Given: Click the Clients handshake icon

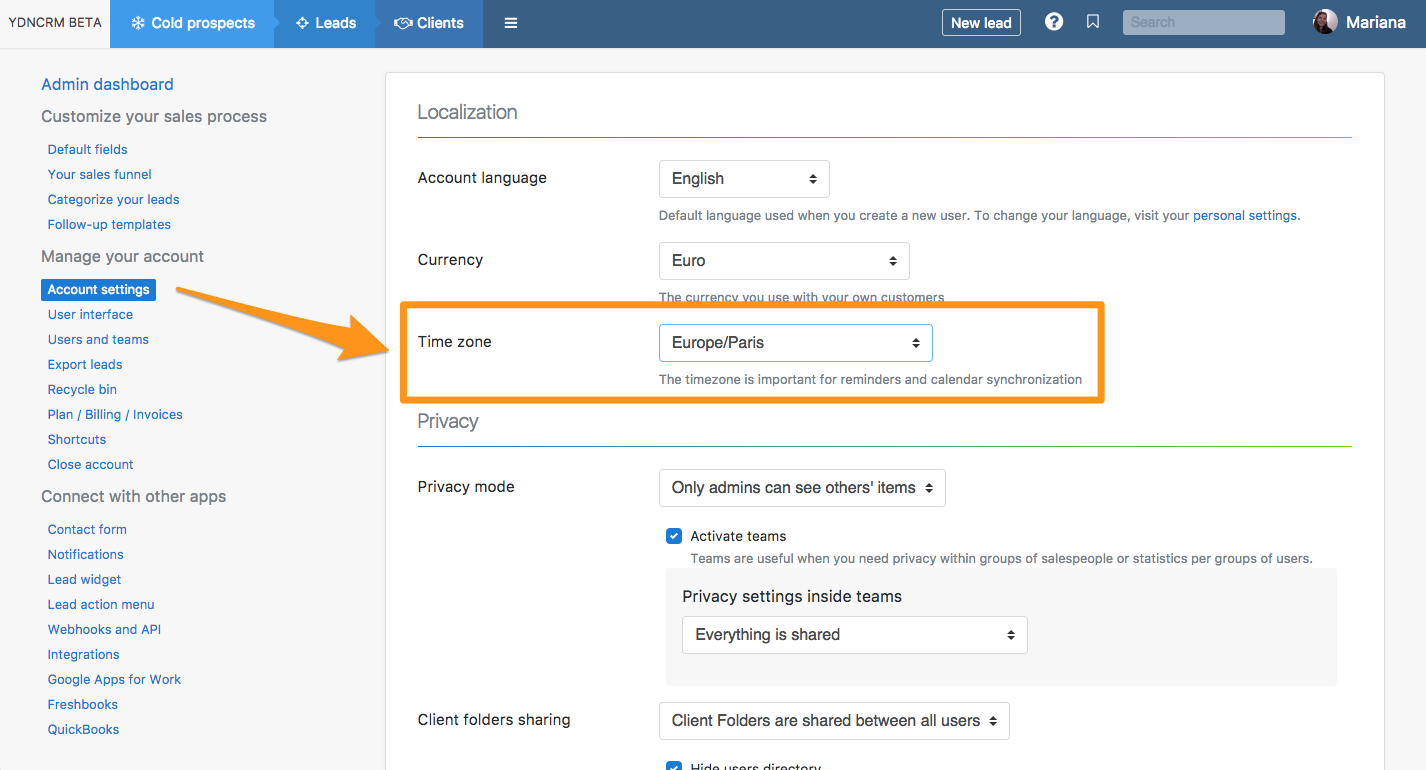Looking at the screenshot, I should tap(403, 23).
